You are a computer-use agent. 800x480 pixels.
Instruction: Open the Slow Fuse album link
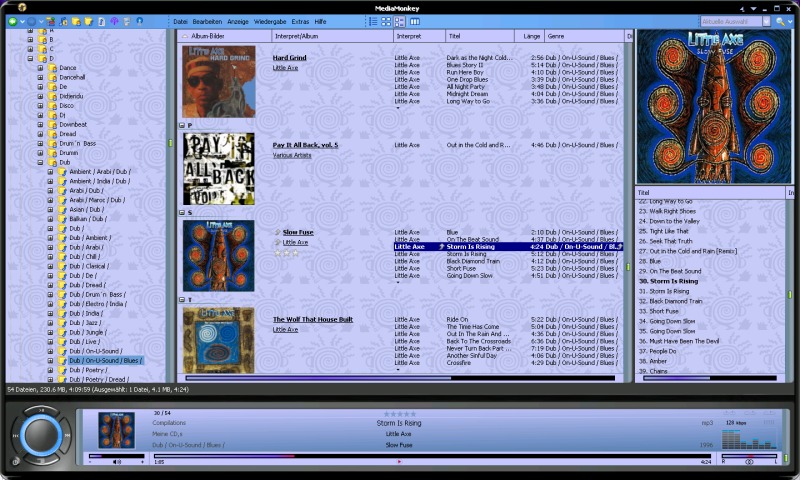click(298, 232)
